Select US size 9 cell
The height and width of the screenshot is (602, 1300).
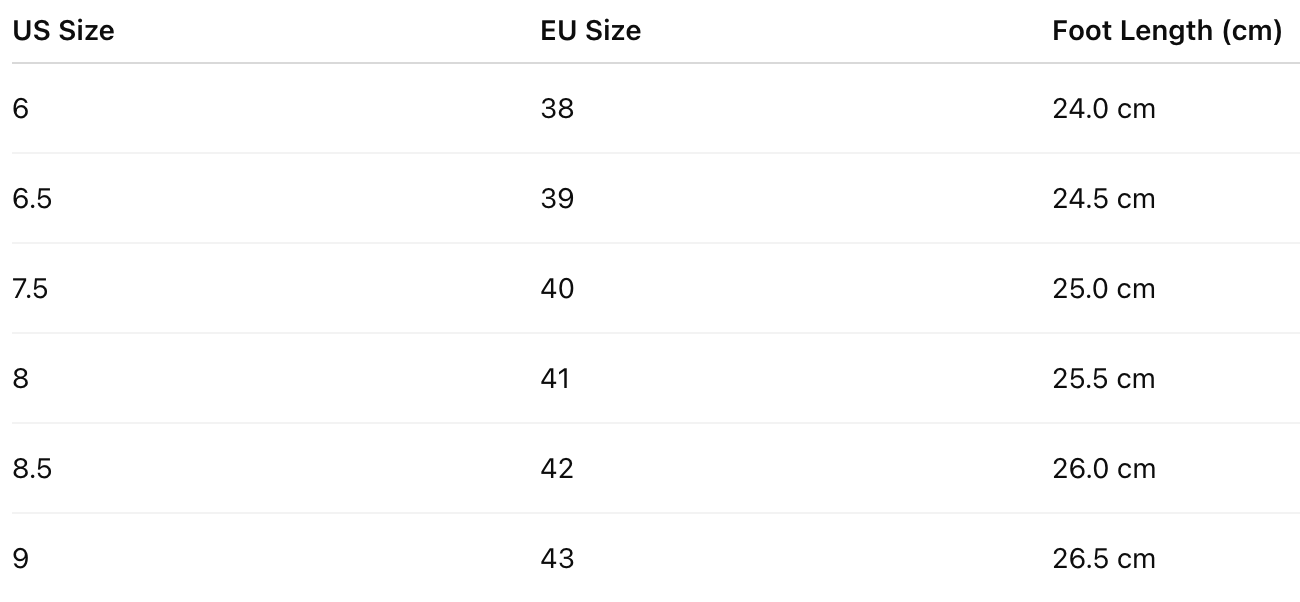click(x=21, y=558)
